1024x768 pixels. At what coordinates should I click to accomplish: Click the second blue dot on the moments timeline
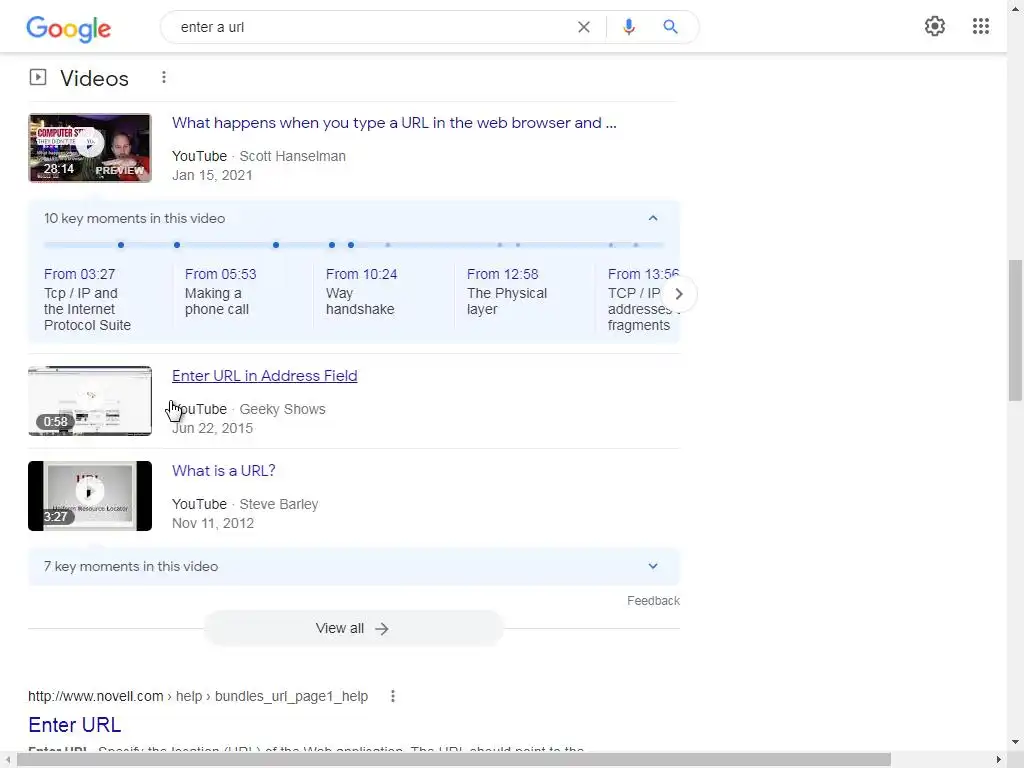177,245
